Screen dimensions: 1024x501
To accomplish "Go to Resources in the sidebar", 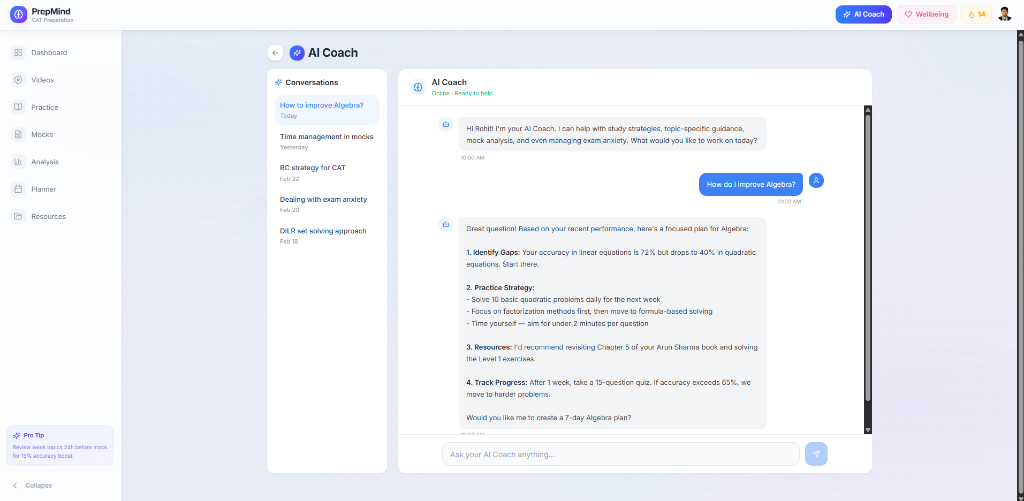I will tap(60, 216).
